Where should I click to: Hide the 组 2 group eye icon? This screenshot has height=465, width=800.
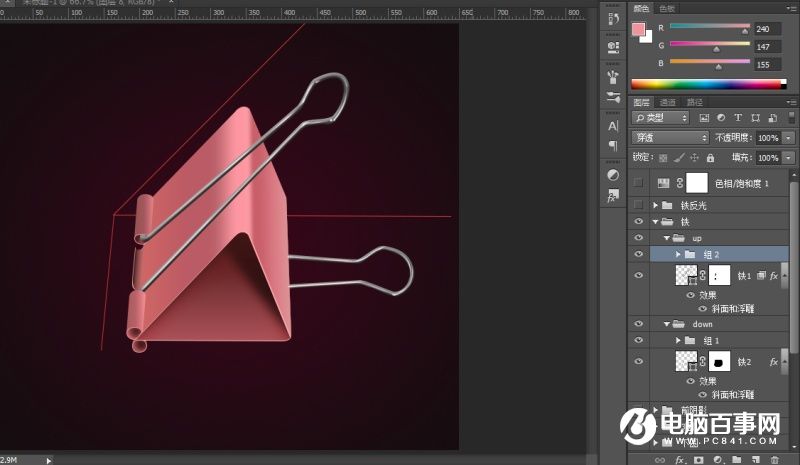click(638, 254)
